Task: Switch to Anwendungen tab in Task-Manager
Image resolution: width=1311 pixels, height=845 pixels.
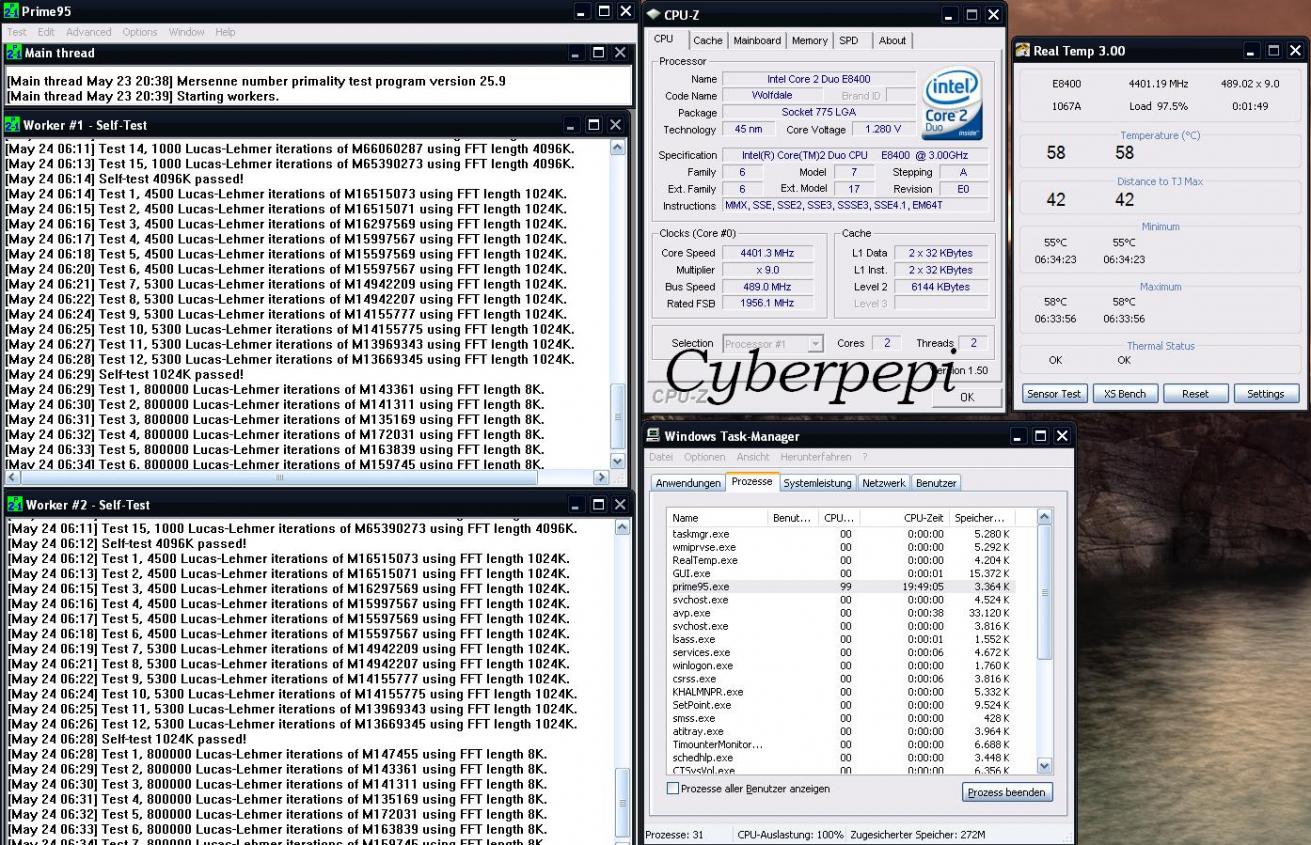Action: pyautogui.click(x=688, y=483)
